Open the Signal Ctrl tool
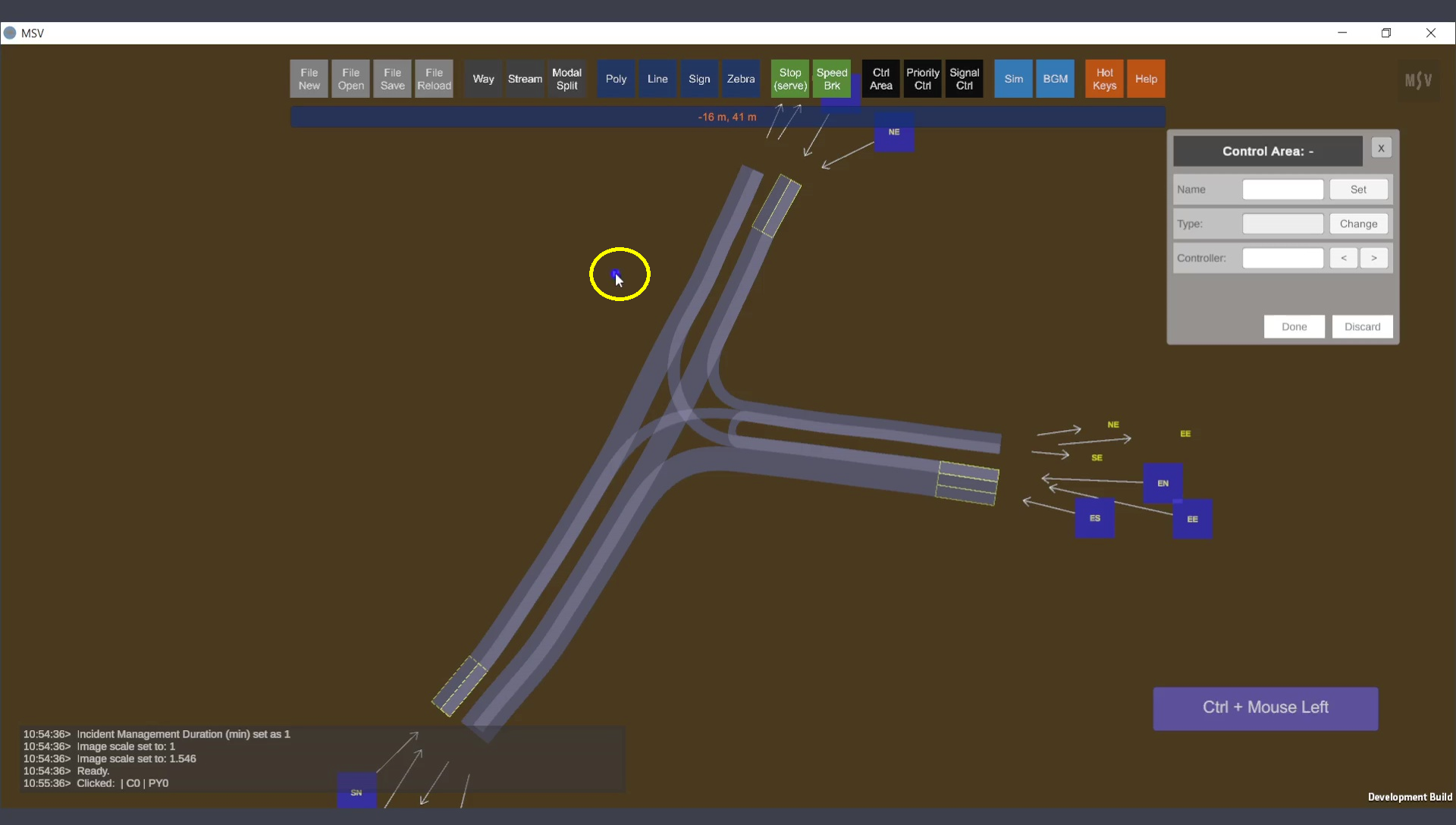The width and height of the screenshot is (1456, 825). click(964, 79)
